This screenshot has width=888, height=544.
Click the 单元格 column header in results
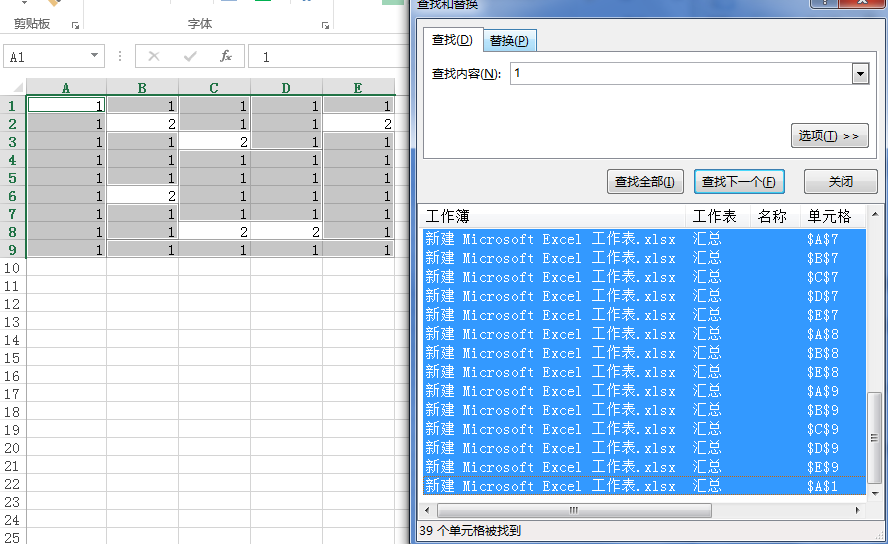click(833, 216)
